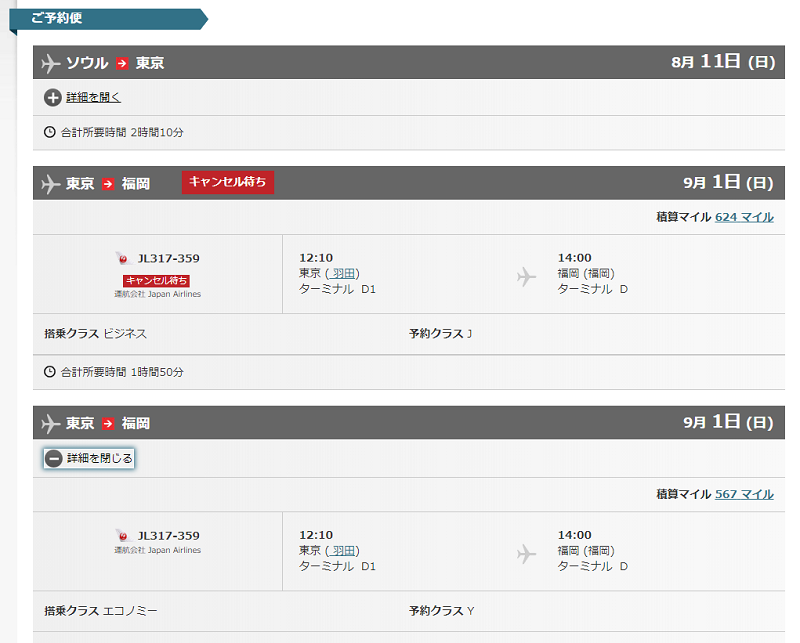Click the 予約クラス Y text
This screenshot has height=643, width=800.
[x=441, y=611]
